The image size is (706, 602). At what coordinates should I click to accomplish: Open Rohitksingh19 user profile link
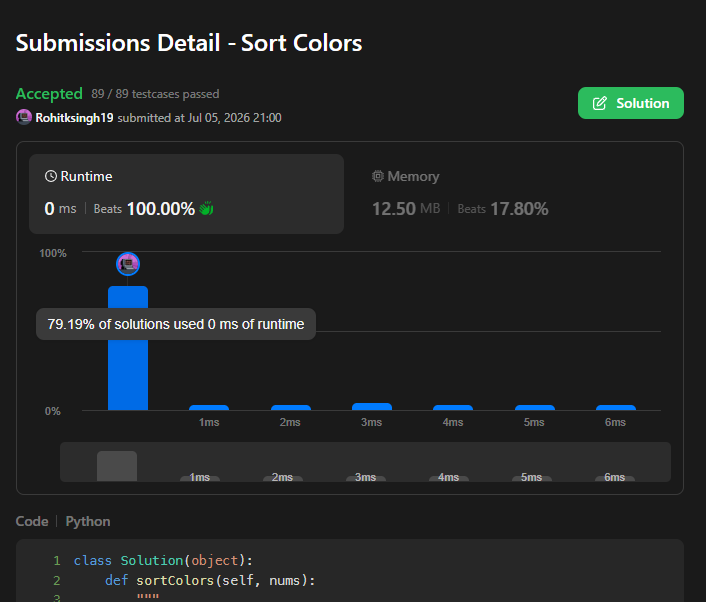click(x=74, y=118)
